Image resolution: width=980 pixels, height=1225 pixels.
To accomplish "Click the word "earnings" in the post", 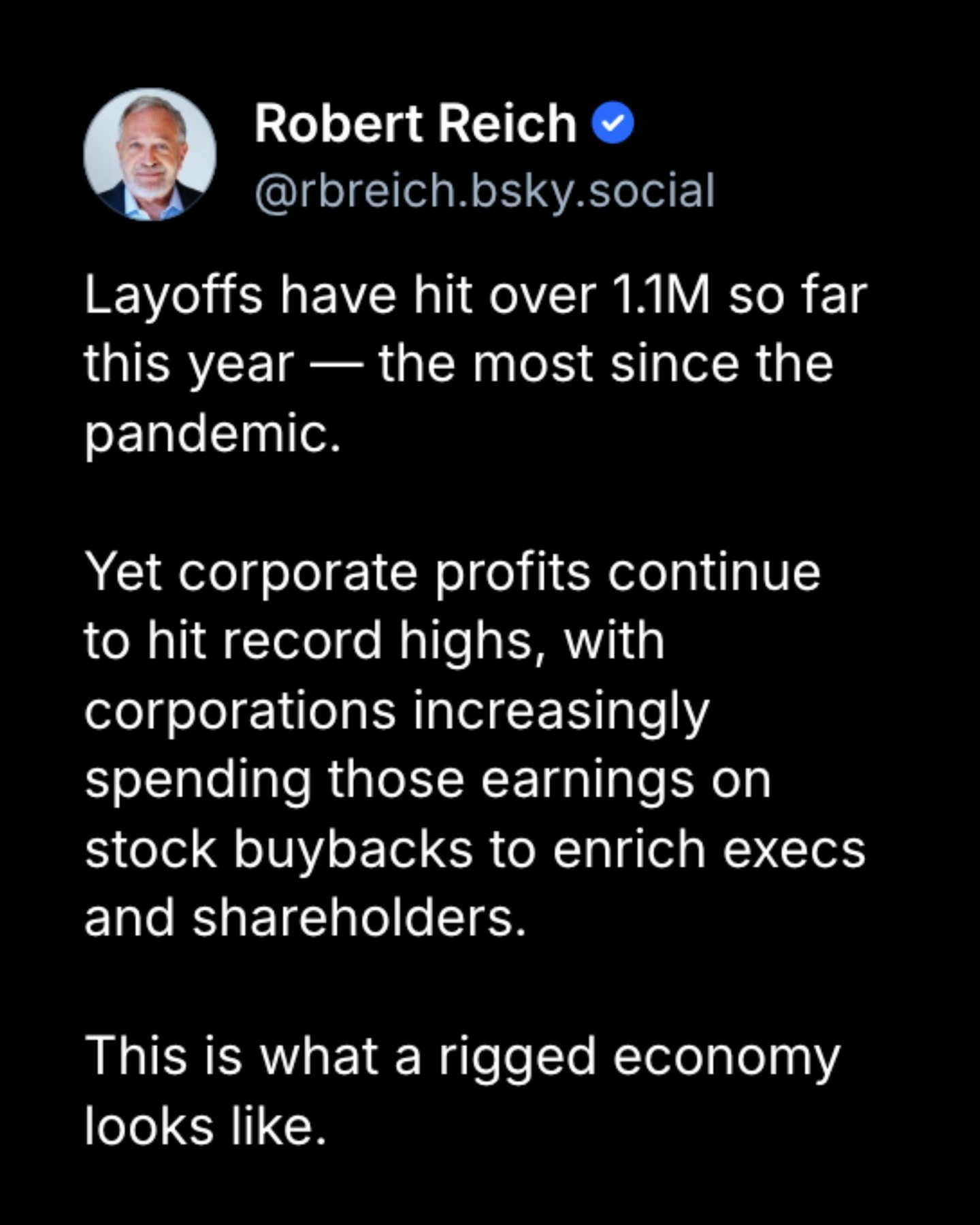I will coord(588,779).
